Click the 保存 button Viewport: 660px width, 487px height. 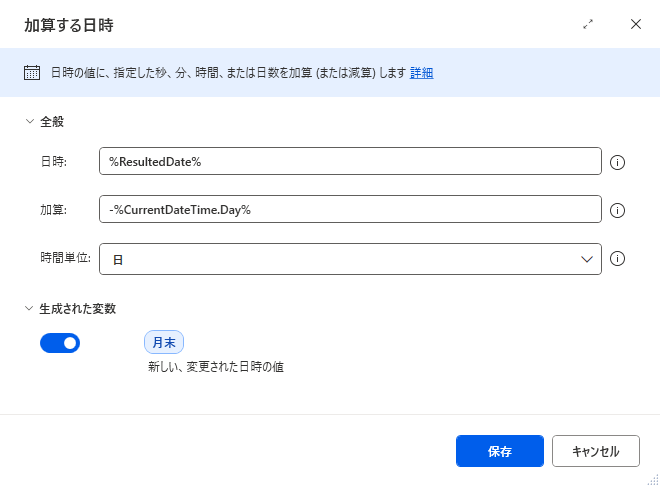[x=500, y=451]
